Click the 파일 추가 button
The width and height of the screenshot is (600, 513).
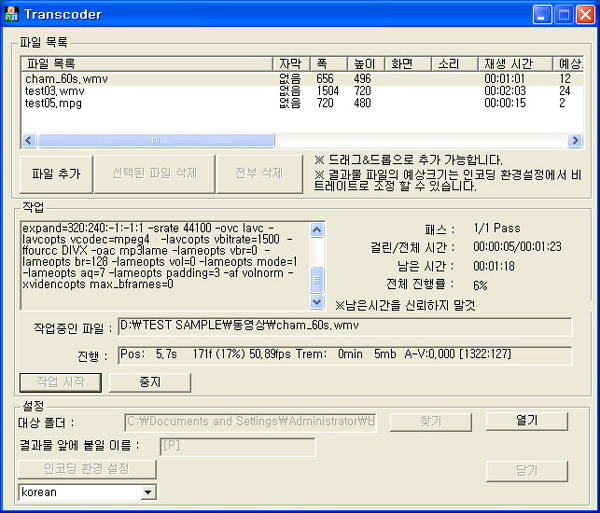[56, 174]
